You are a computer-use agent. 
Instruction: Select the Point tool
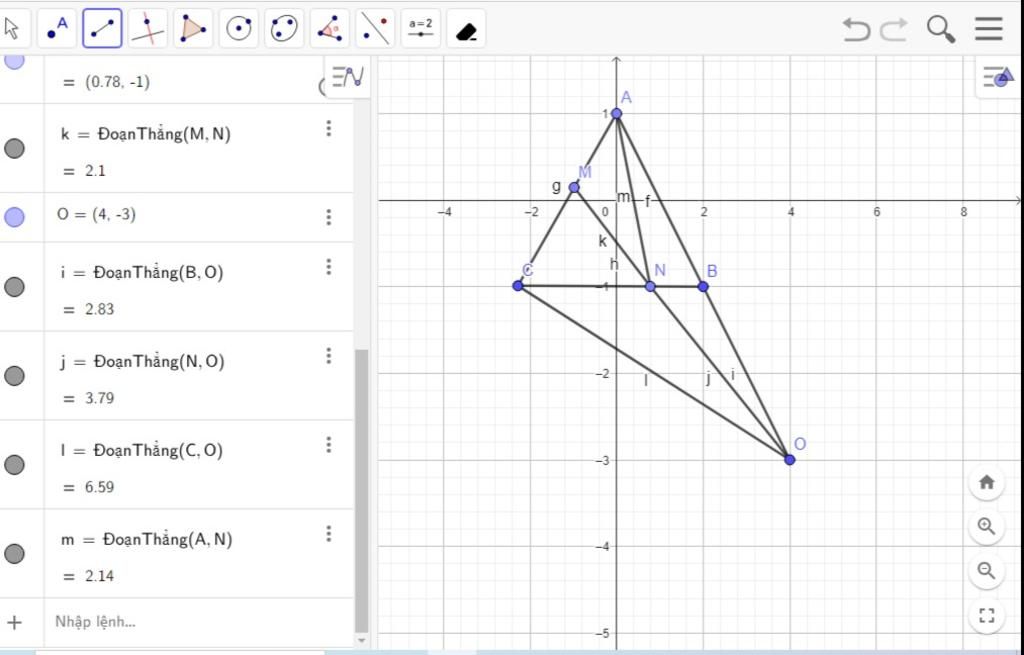click(x=57, y=29)
